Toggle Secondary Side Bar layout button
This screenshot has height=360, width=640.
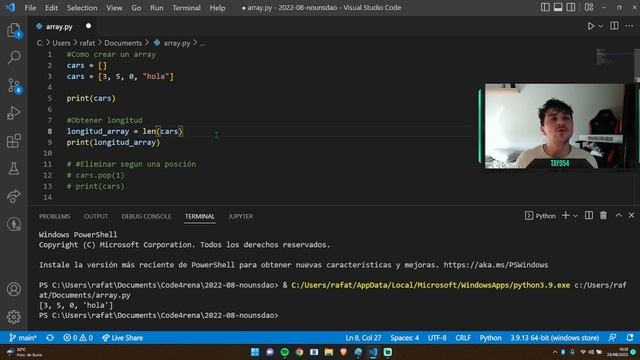point(571,7)
